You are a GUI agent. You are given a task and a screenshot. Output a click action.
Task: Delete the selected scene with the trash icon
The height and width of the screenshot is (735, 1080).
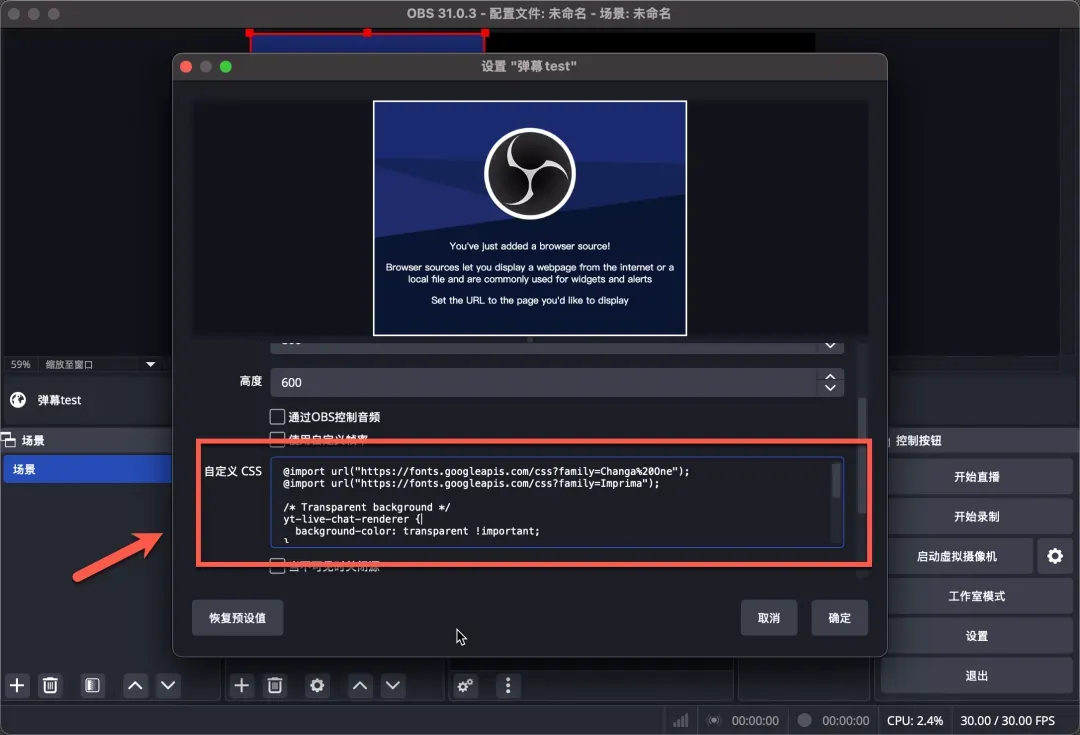pyautogui.click(x=50, y=685)
